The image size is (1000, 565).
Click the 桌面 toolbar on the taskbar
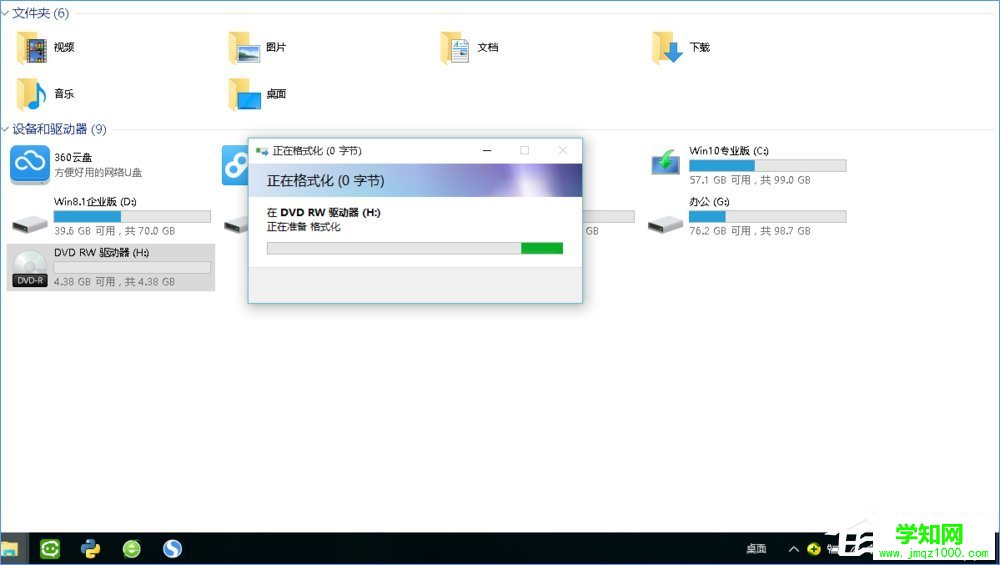[756, 549]
